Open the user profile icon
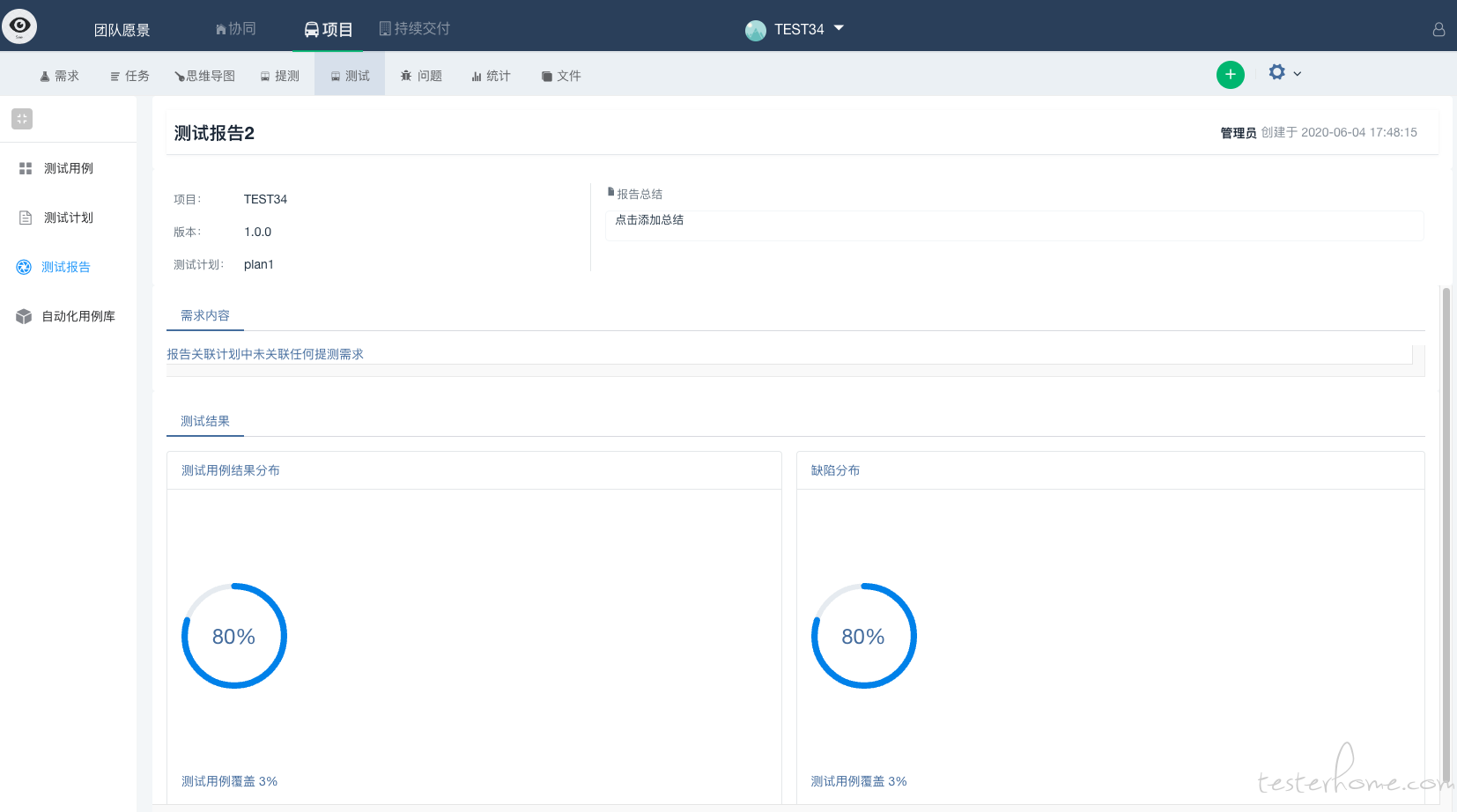This screenshot has height=812, width=1457. click(1439, 29)
